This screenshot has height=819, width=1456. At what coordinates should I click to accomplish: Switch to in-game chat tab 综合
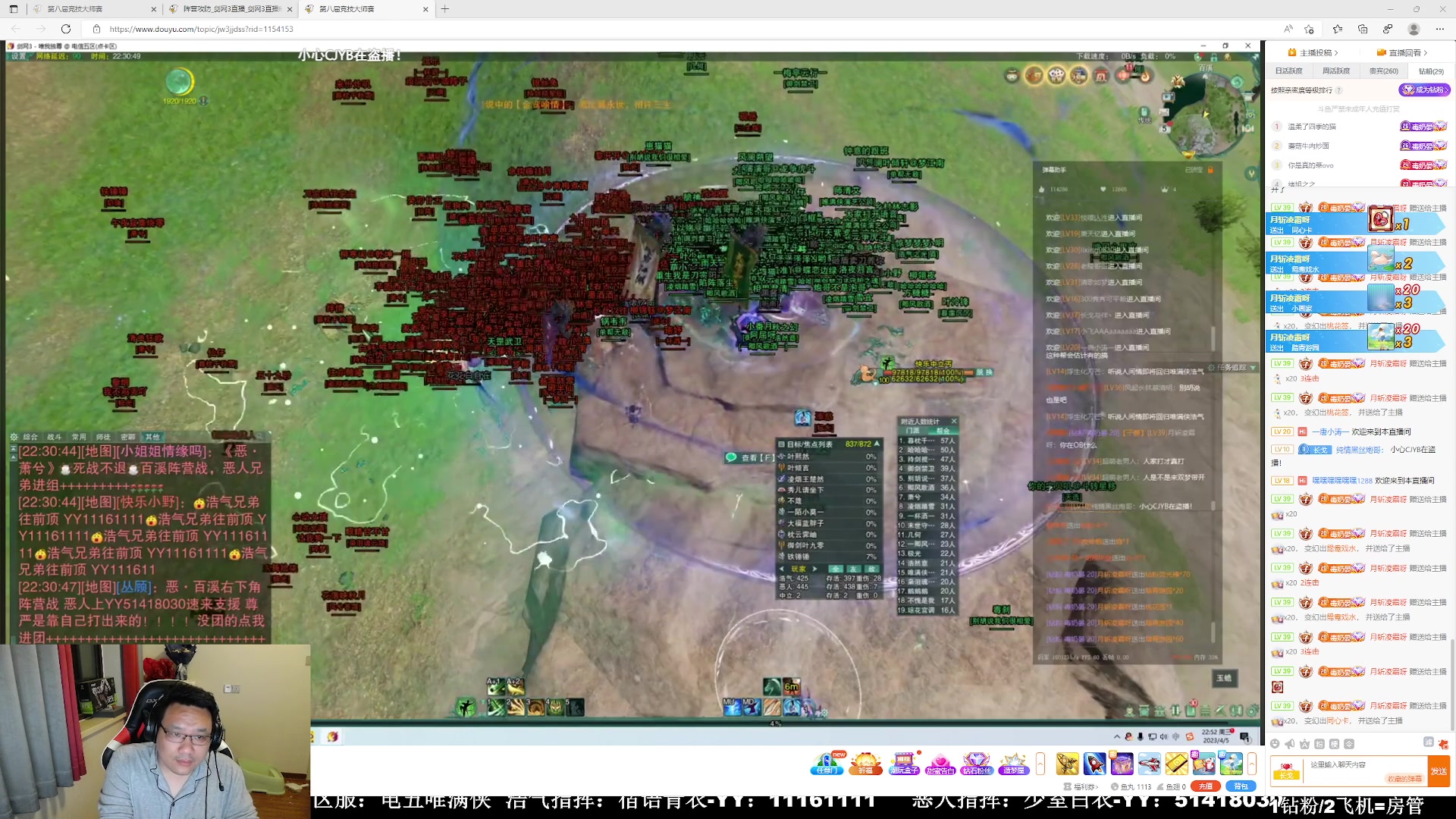tap(30, 437)
